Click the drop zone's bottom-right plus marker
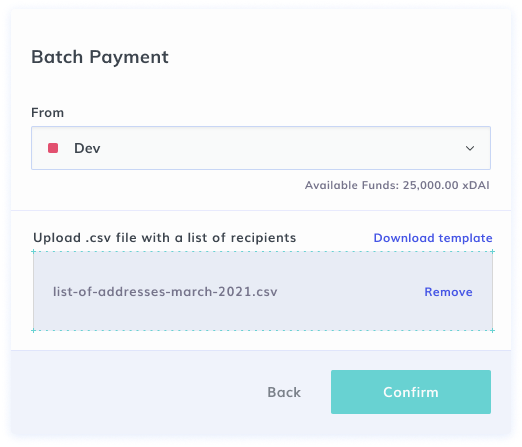This screenshot has height=447, width=522. click(x=493, y=330)
